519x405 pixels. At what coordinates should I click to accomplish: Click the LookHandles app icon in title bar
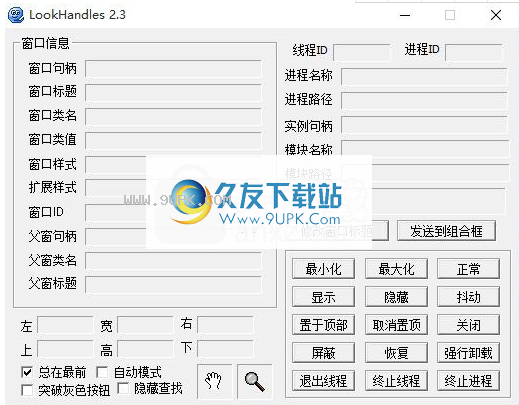click(x=16, y=15)
